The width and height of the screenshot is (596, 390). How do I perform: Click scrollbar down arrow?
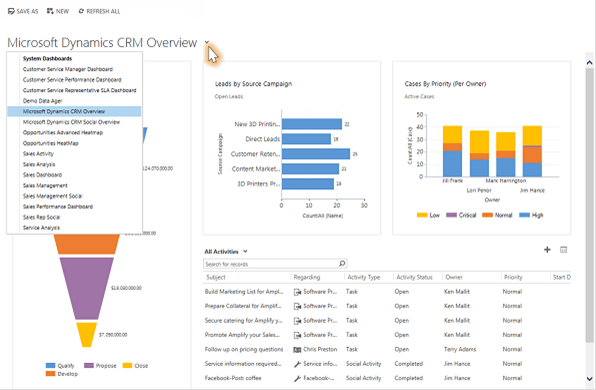coord(589,379)
